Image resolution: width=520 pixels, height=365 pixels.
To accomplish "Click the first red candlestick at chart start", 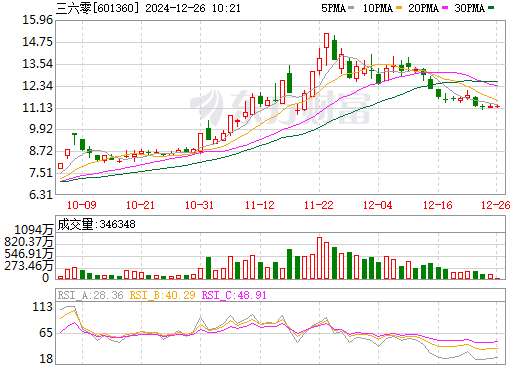I will pyautogui.click(x=60, y=166).
